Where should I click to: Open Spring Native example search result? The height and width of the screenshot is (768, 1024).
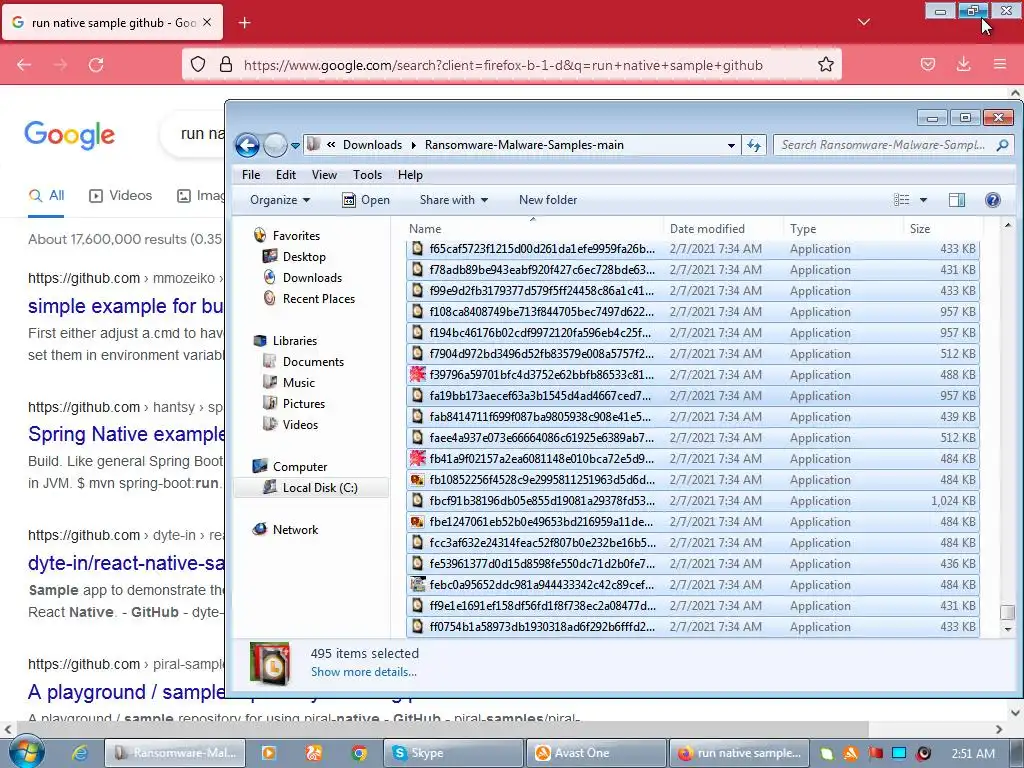127,434
